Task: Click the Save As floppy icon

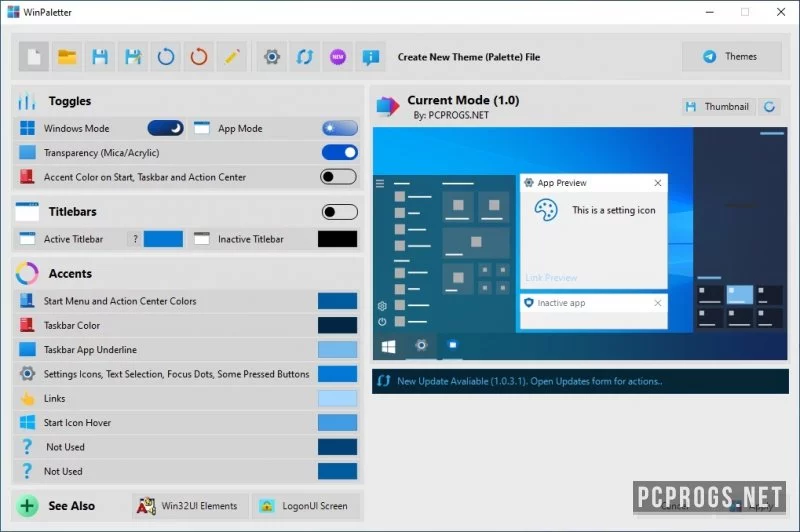Action: [x=133, y=57]
